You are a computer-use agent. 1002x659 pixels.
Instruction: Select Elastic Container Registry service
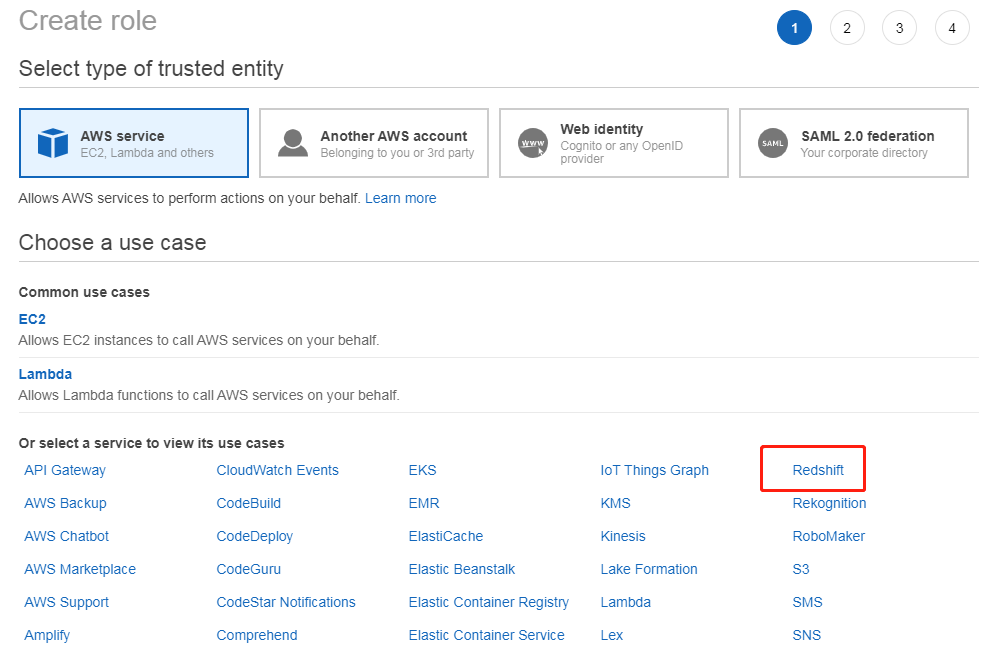pyautogui.click(x=489, y=602)
